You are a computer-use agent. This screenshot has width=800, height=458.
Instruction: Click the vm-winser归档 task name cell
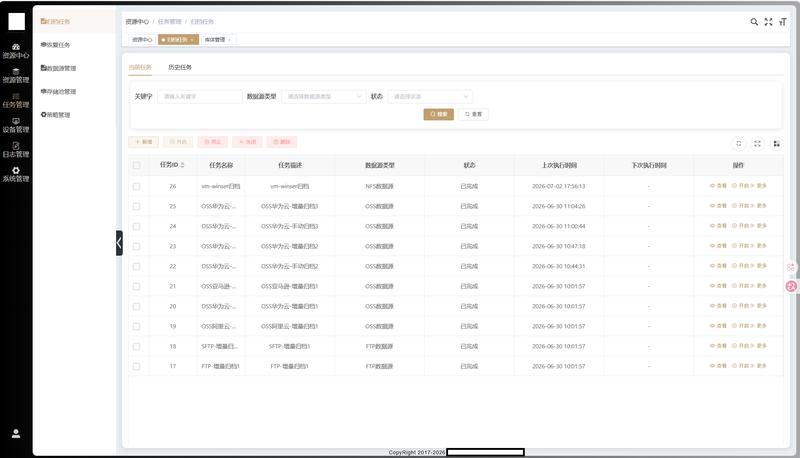221,186
